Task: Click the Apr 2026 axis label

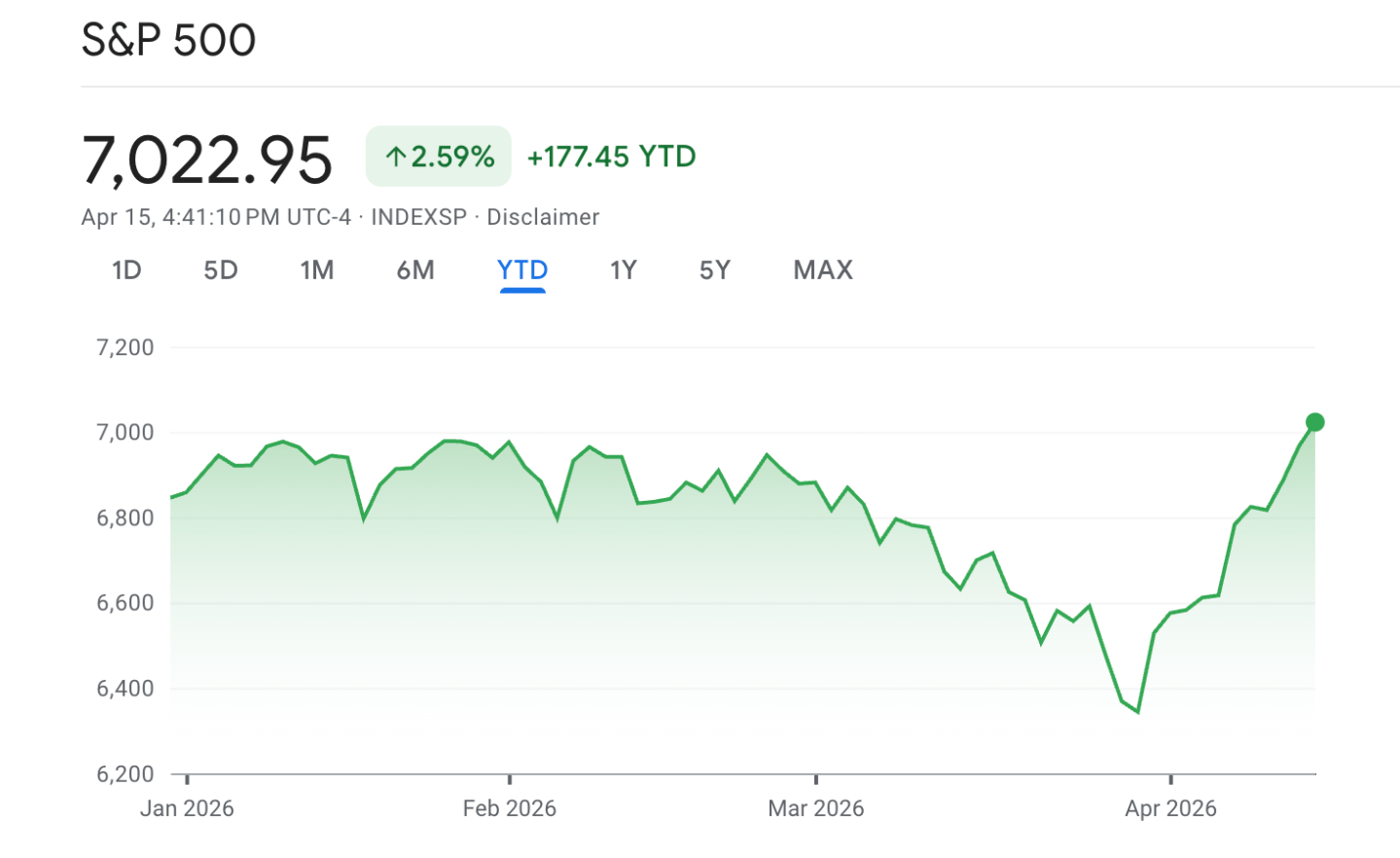Action: pyautogui.click(x=1170, y=808)
